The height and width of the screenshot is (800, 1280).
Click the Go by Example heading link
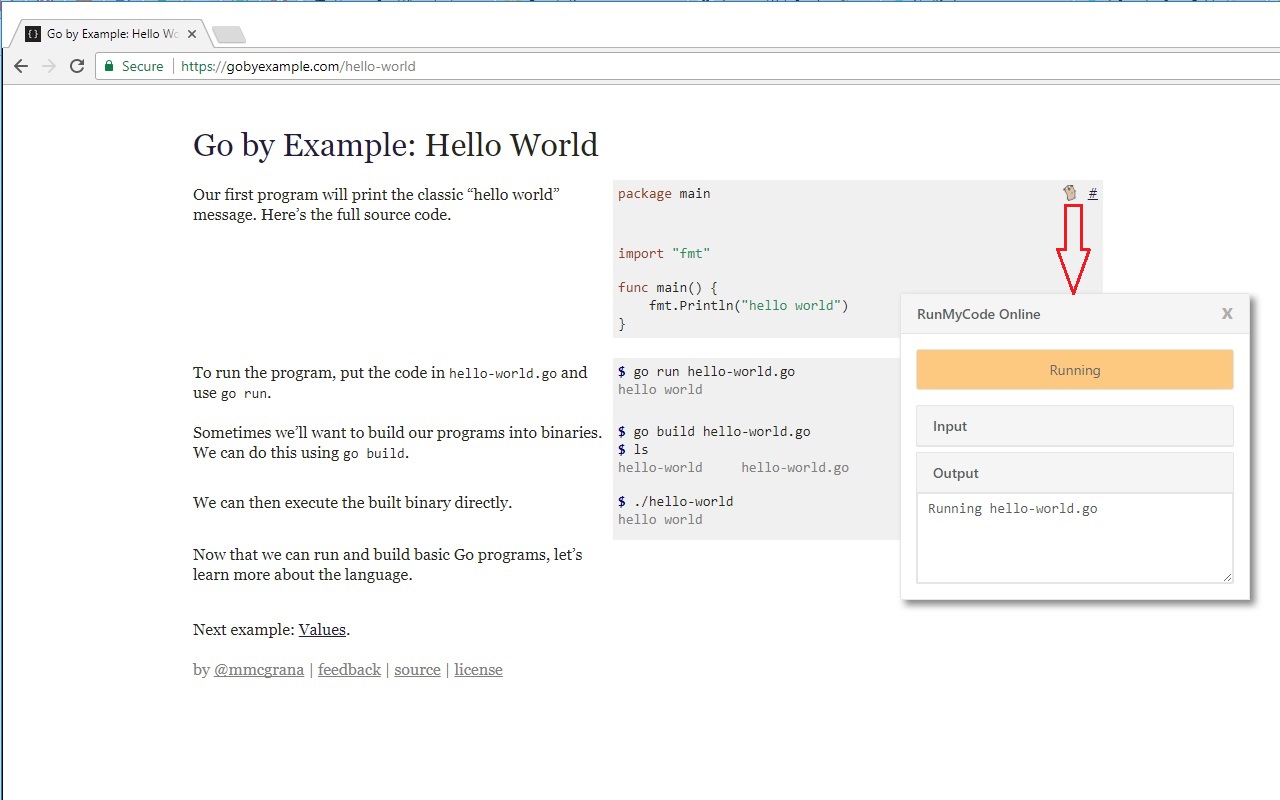299,145
